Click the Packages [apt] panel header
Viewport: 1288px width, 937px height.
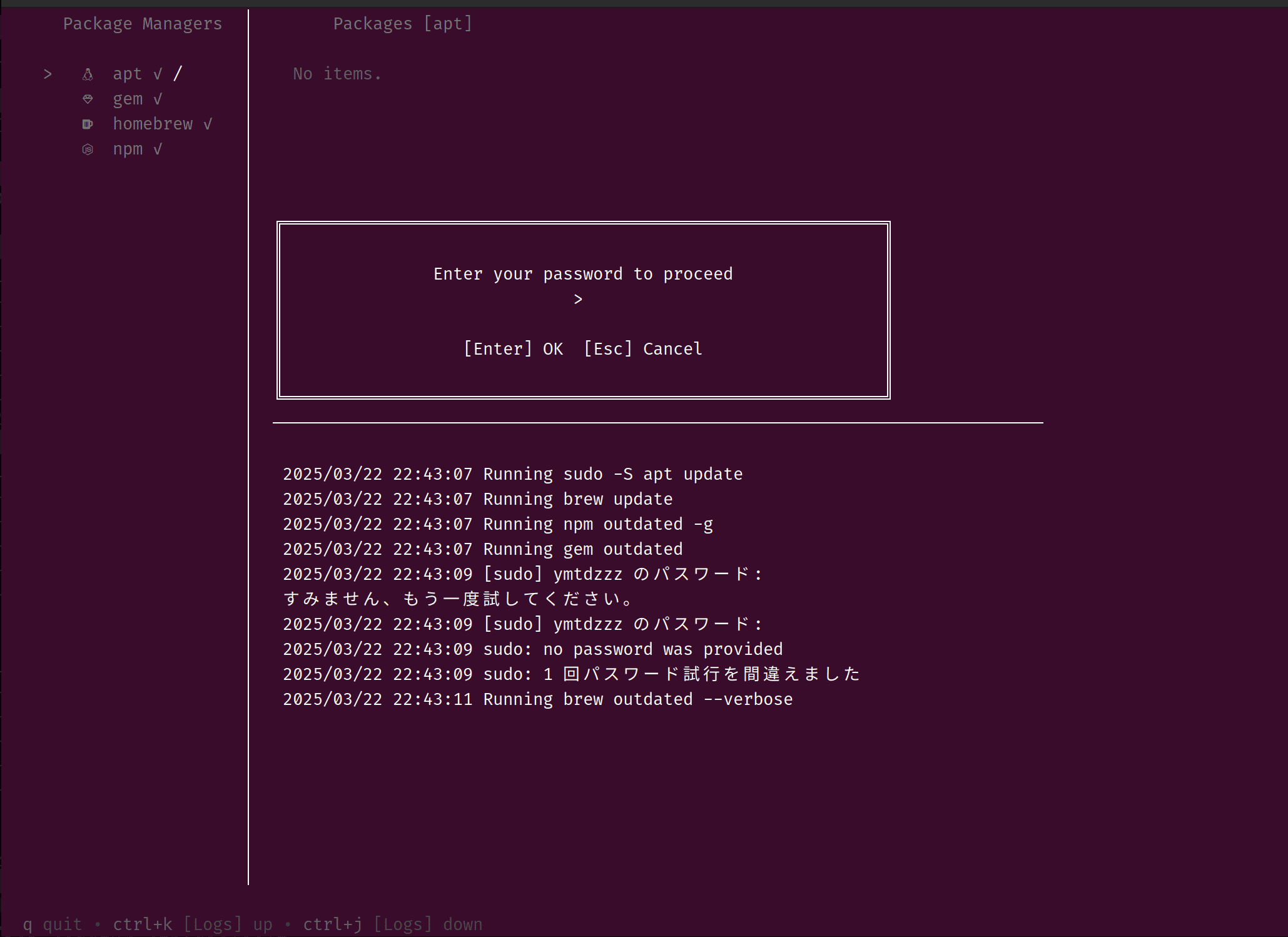tap(402, 24)
